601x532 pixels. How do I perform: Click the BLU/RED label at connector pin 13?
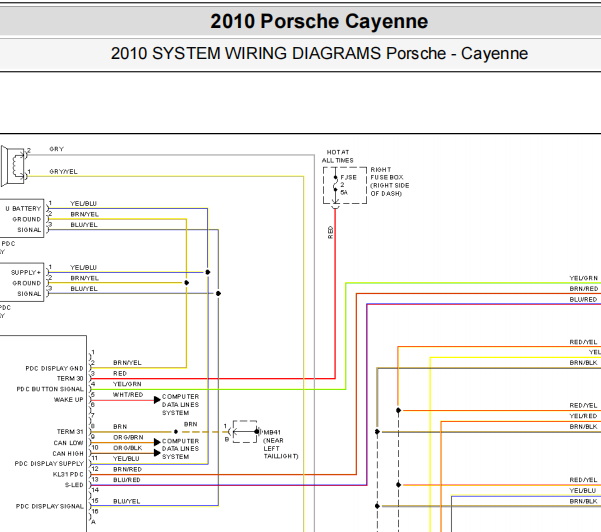click(127, 480)
